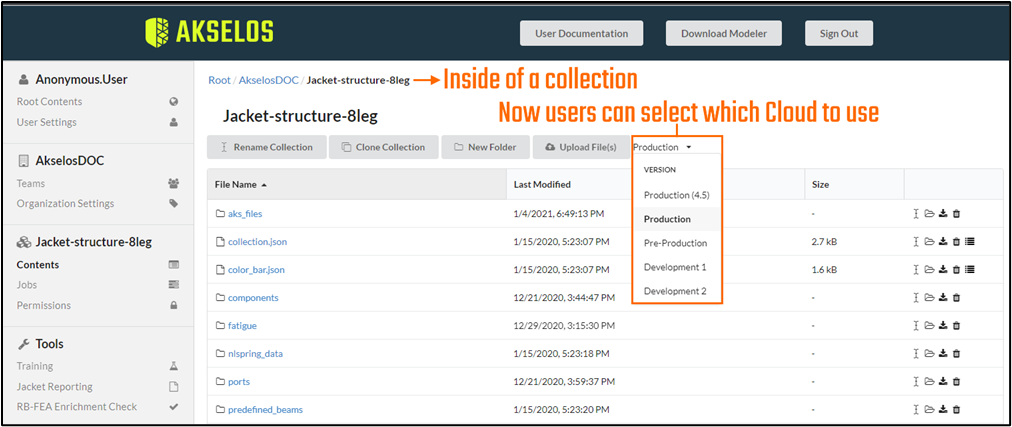Click the move-folder icon for fatigue

(x=929, y=326)
